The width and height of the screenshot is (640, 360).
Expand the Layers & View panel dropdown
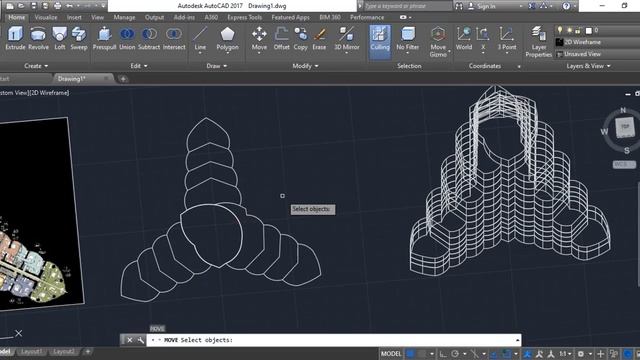(589, 66)
